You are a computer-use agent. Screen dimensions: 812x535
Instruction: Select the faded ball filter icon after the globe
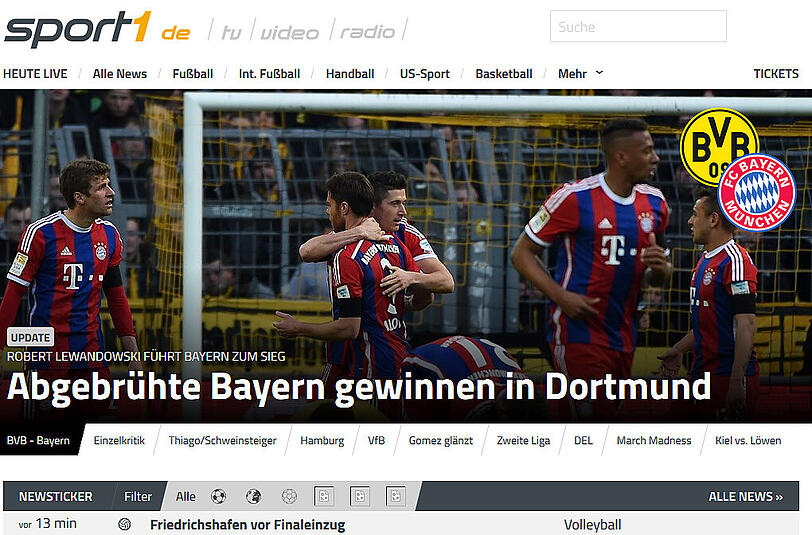click(x=289, y=496)
